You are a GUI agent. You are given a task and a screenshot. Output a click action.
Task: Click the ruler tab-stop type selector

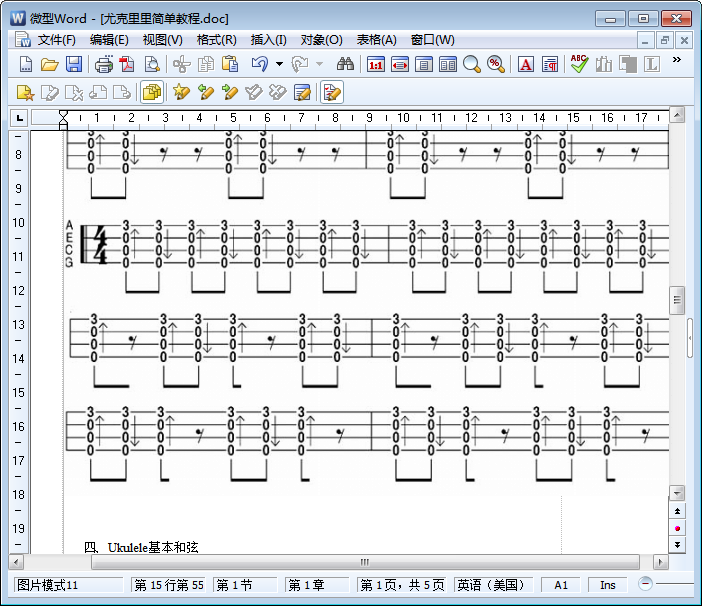click(19, 118)
